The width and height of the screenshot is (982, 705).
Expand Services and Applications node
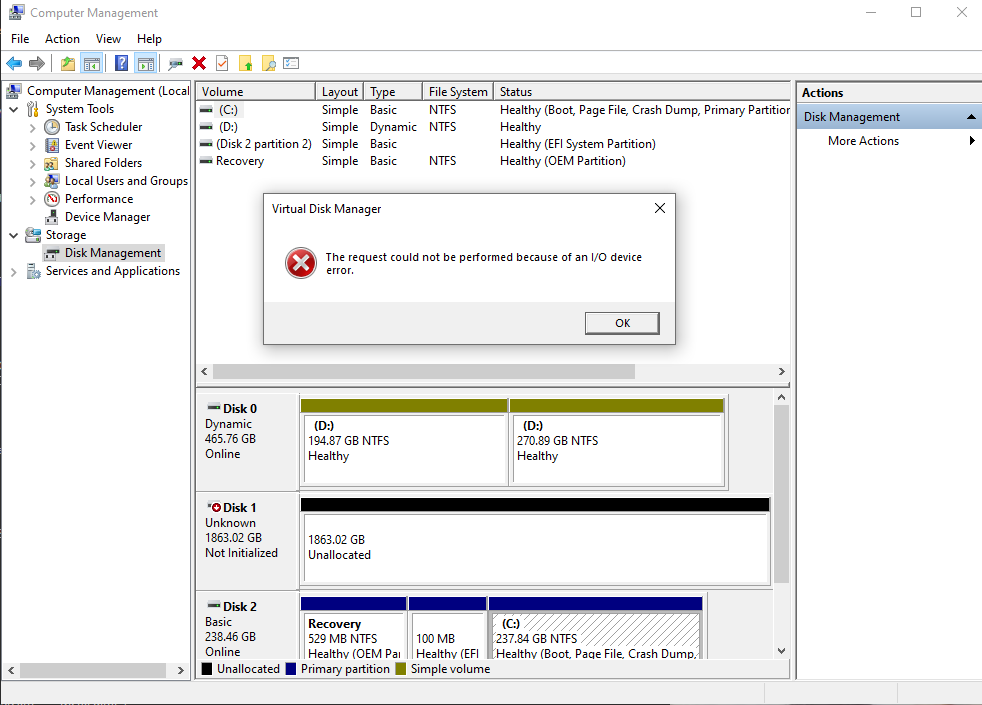click(x=14, y=272)
